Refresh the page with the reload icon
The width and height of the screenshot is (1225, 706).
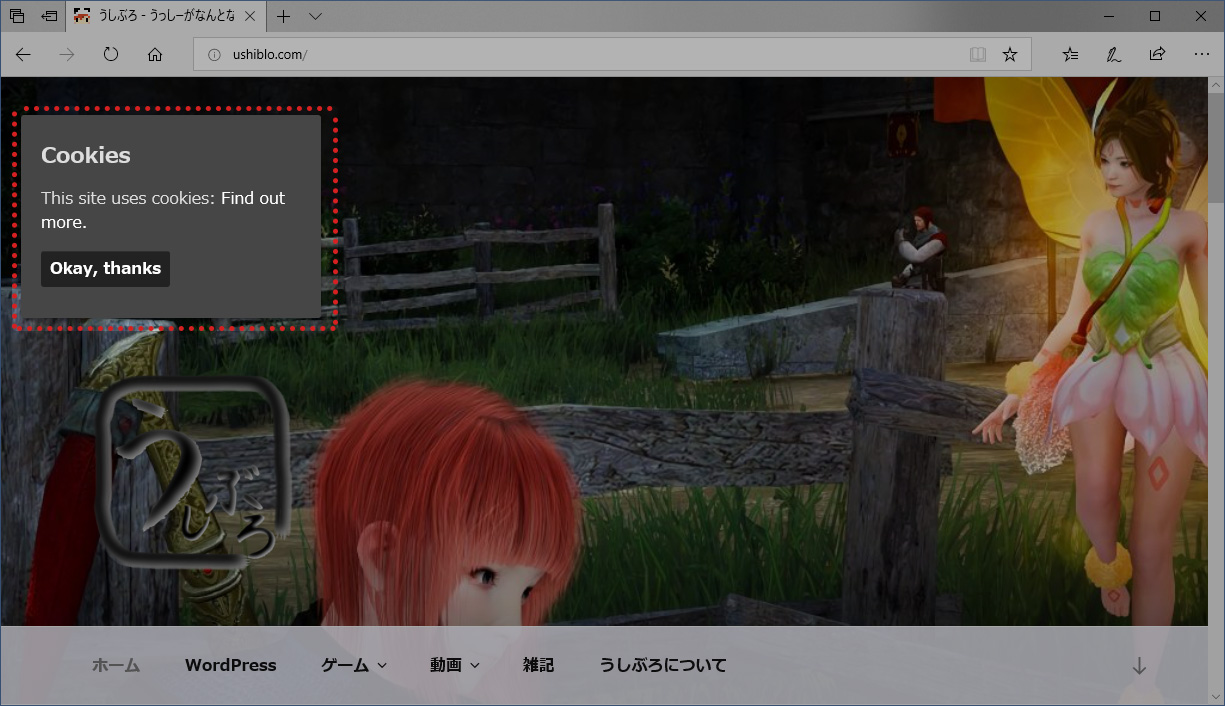tap(111, 54)
